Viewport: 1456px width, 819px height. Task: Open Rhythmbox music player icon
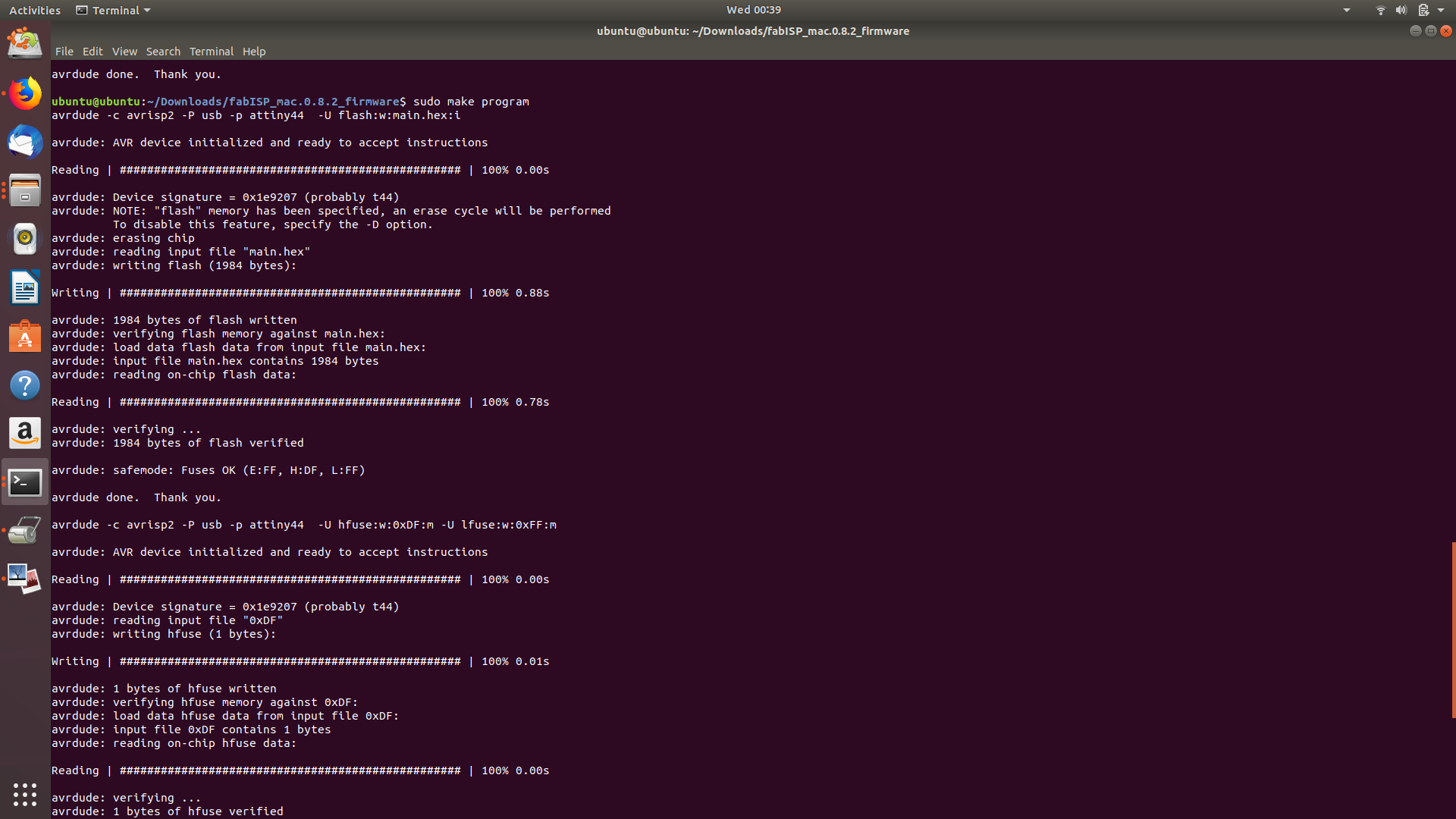(x=25, y=239)
